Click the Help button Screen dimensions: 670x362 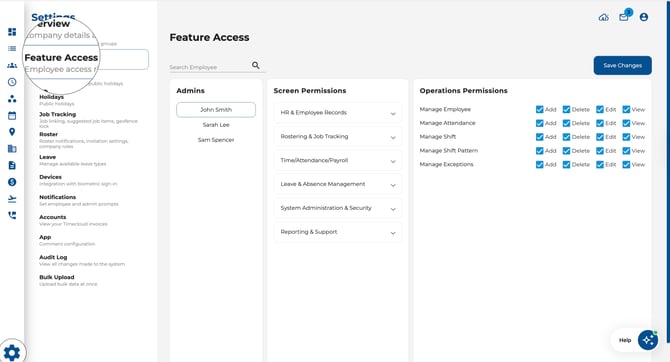625,340
